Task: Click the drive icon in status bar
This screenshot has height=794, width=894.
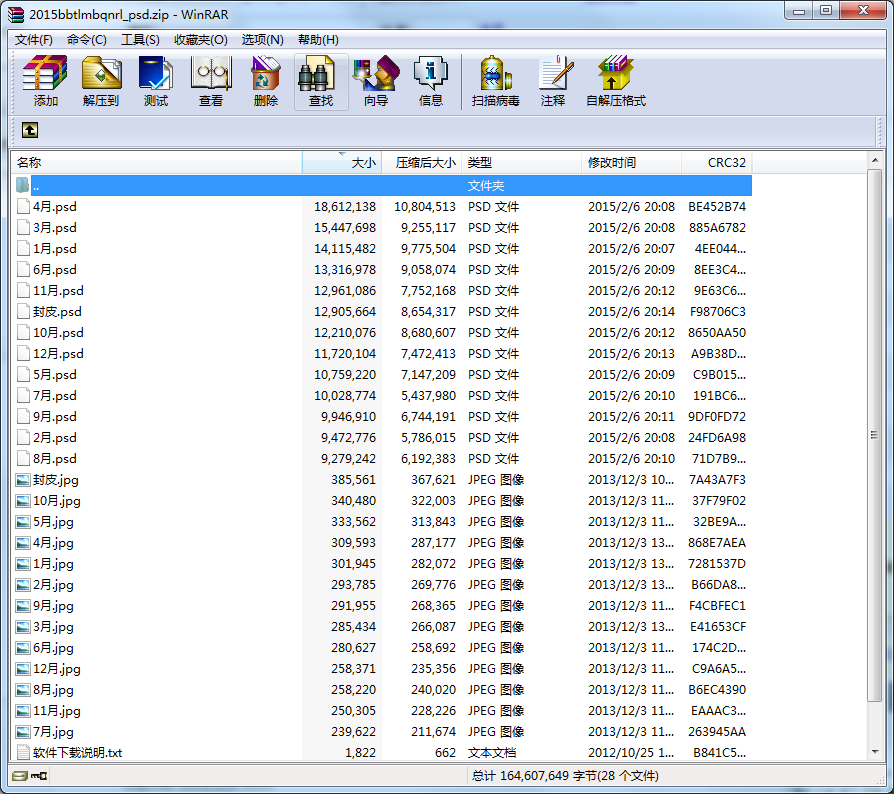Action: click(19, 776)
